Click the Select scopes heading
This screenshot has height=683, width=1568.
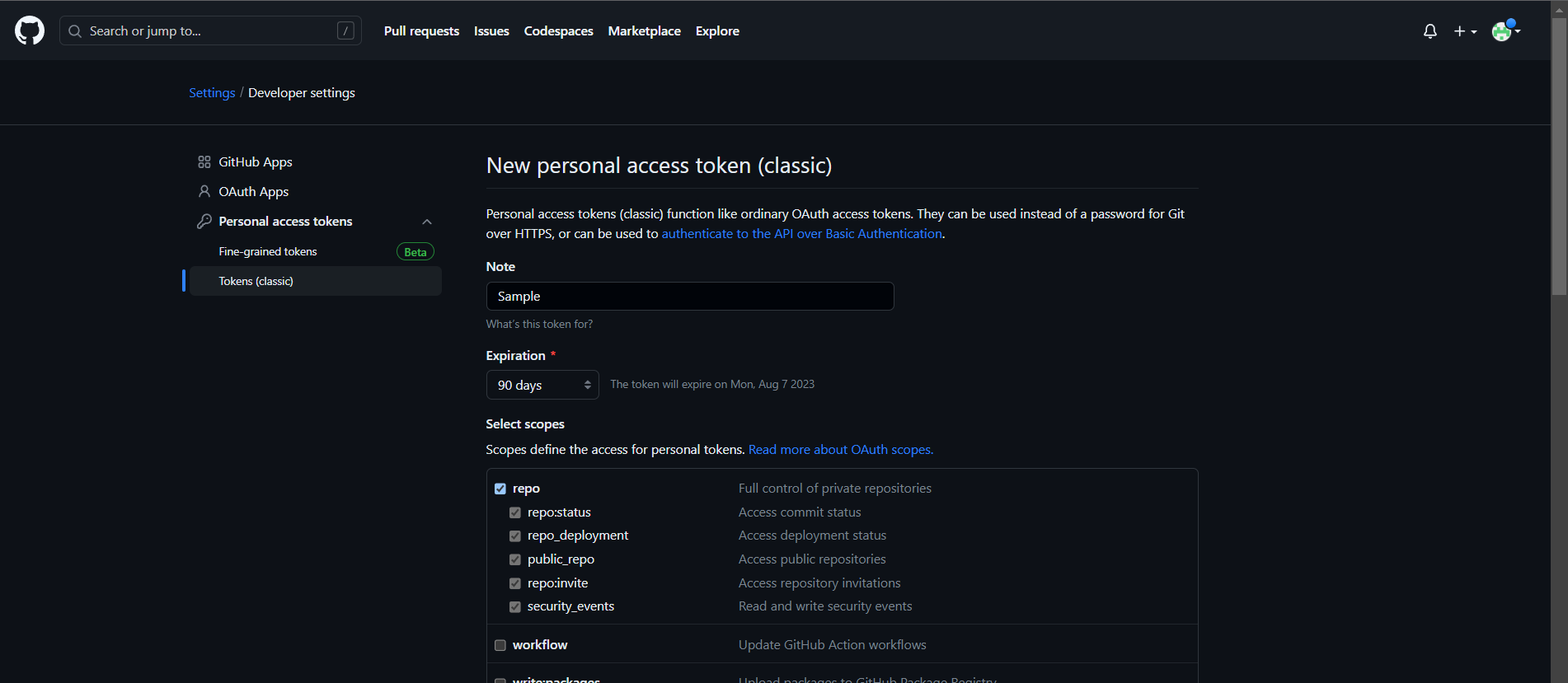[525, 424]
